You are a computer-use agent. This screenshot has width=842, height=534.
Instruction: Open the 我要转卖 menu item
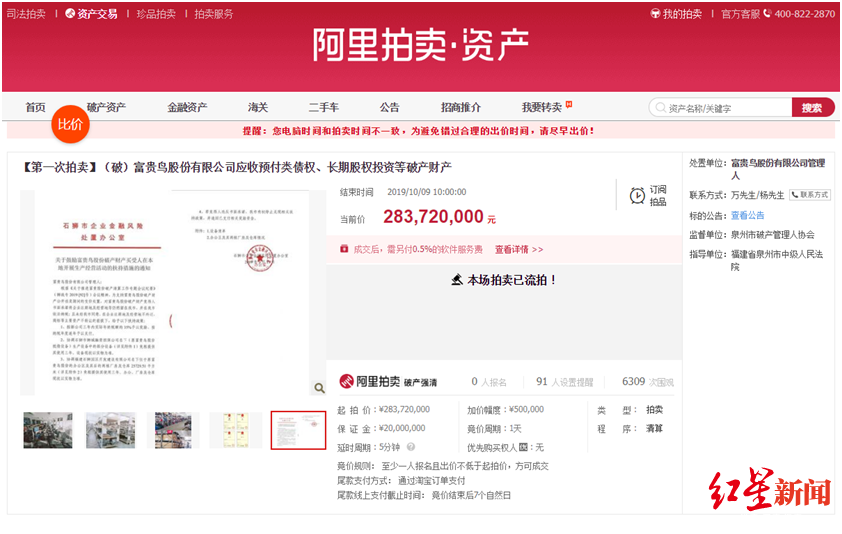(x=542, y=107)
